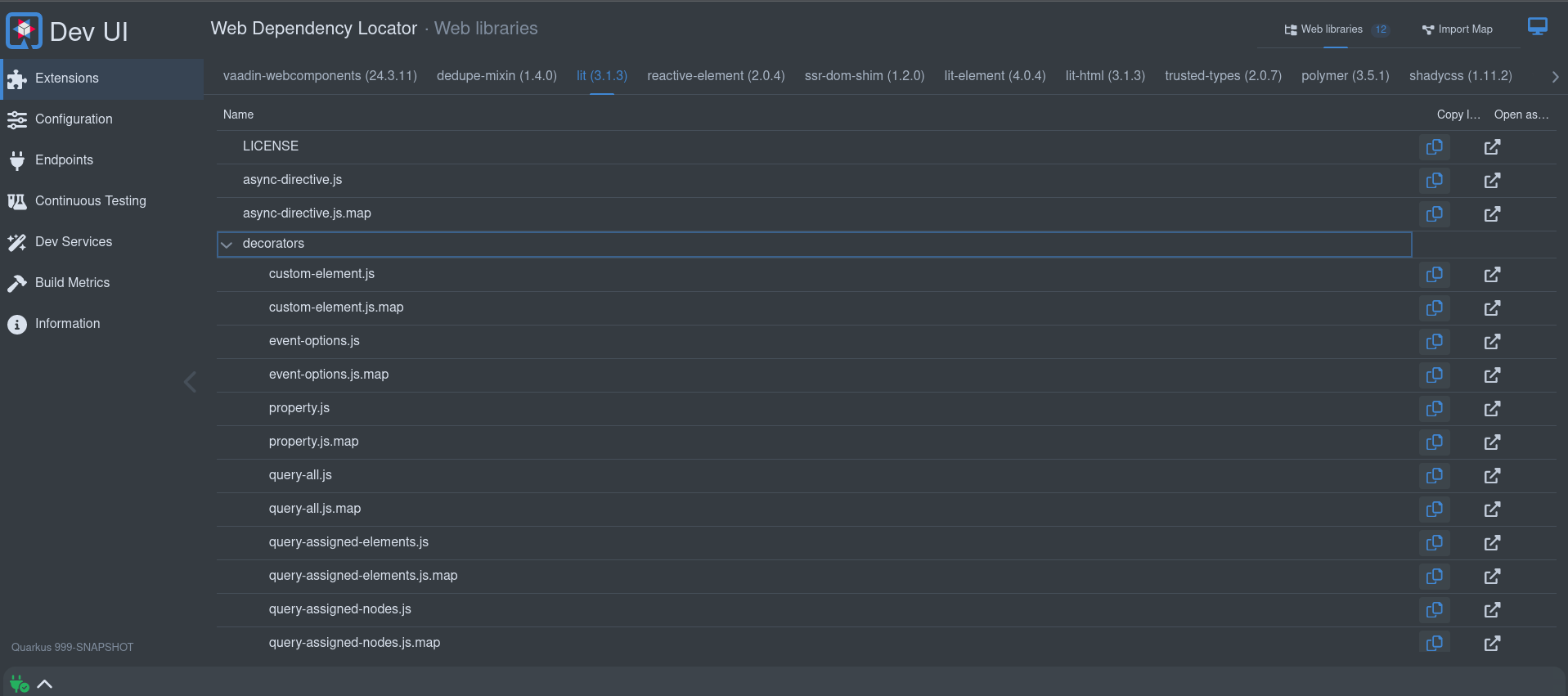Image resolution: width=1568 pixels, height=696 pixels.
Task: Open query-assigned-nodes.js.map in new tab
Action: coord(1492,644)
